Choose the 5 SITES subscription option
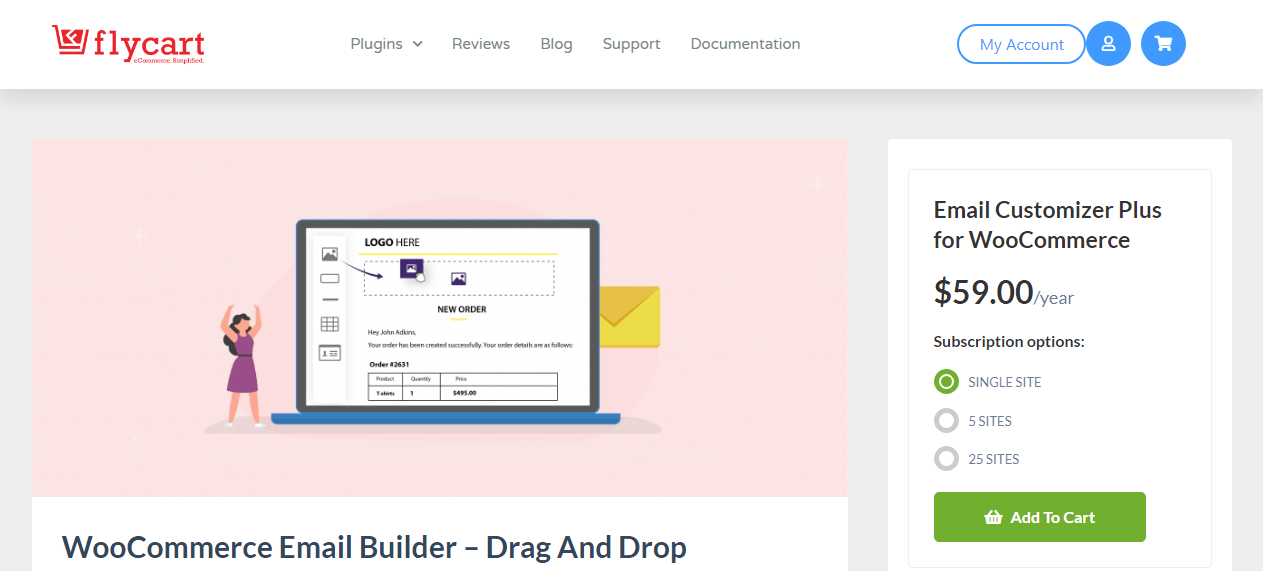 946,421
